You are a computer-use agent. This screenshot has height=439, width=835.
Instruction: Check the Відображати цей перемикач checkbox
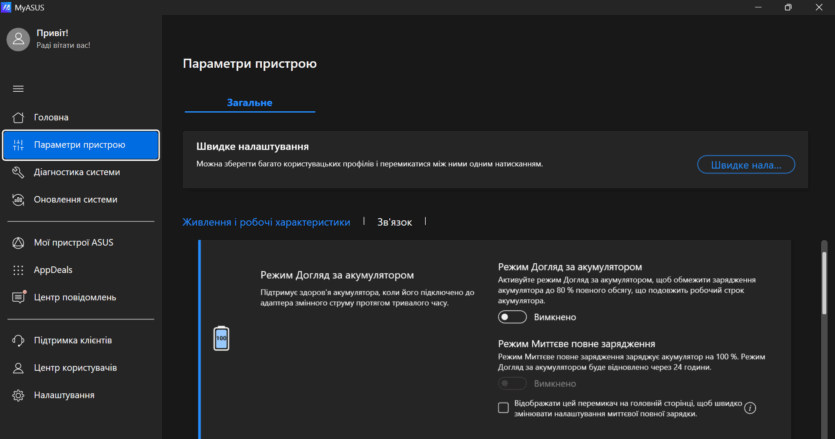point(503,408)
